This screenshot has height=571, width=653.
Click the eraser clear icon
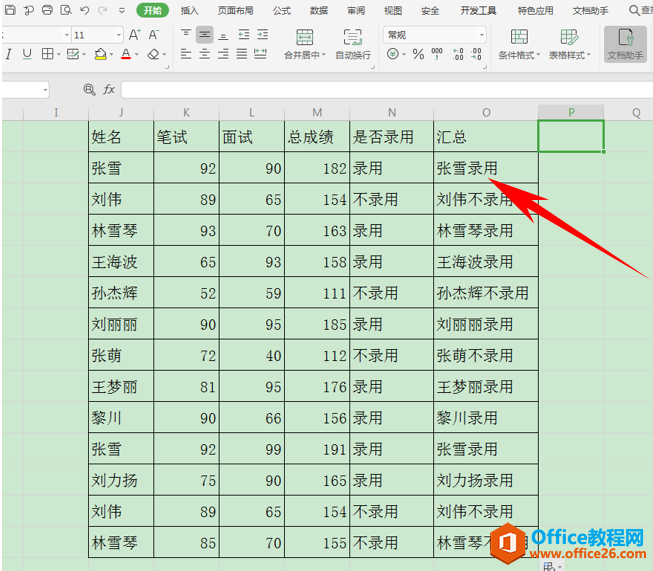coord(153,54)
